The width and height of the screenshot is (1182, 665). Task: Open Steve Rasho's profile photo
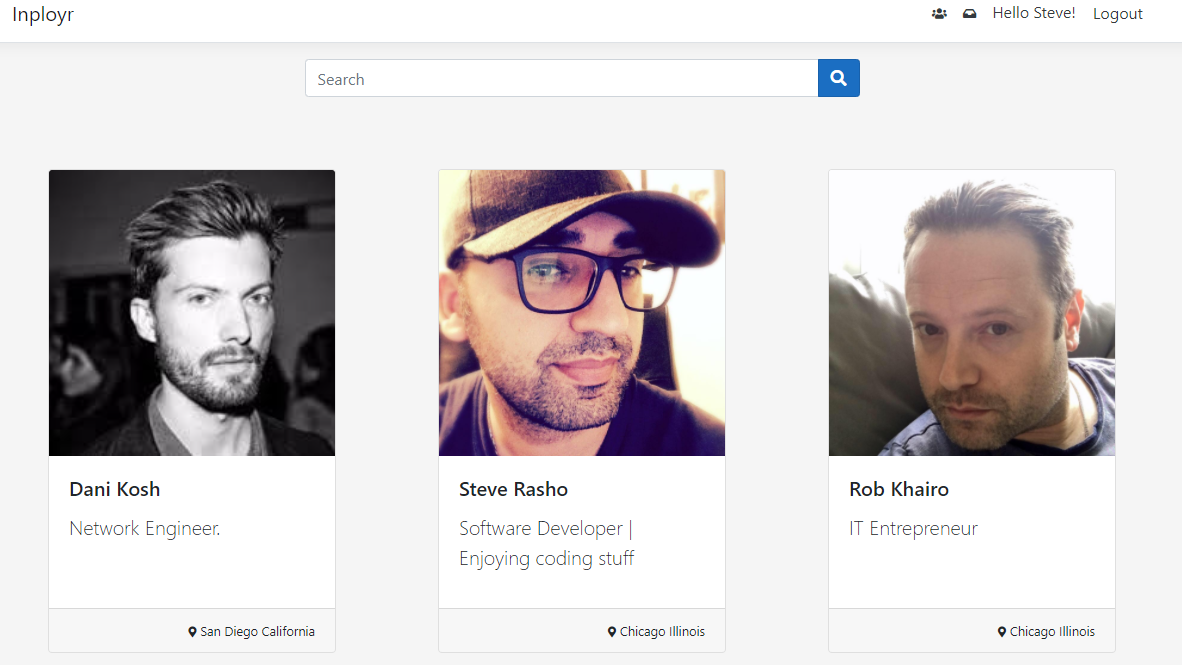582,313
